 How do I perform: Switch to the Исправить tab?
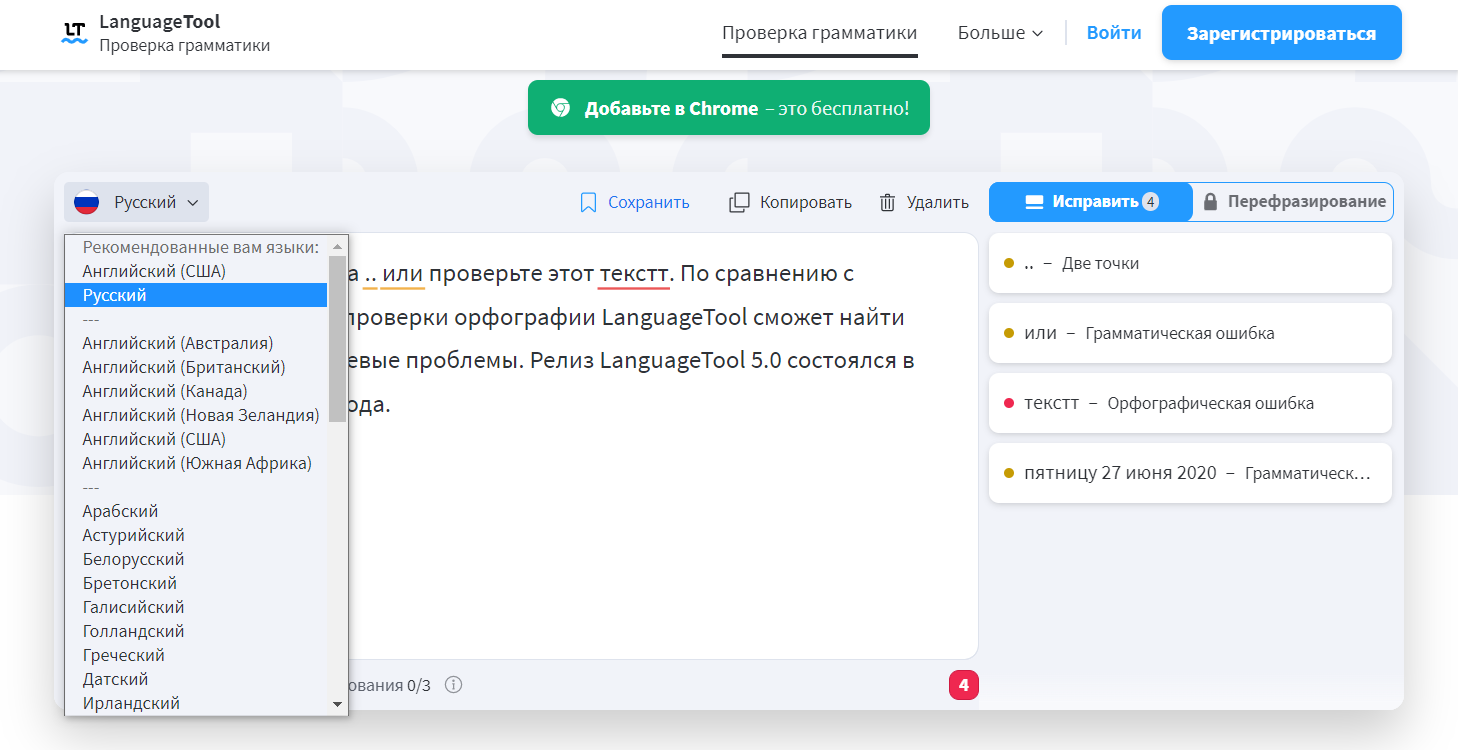click(1091, 202)
